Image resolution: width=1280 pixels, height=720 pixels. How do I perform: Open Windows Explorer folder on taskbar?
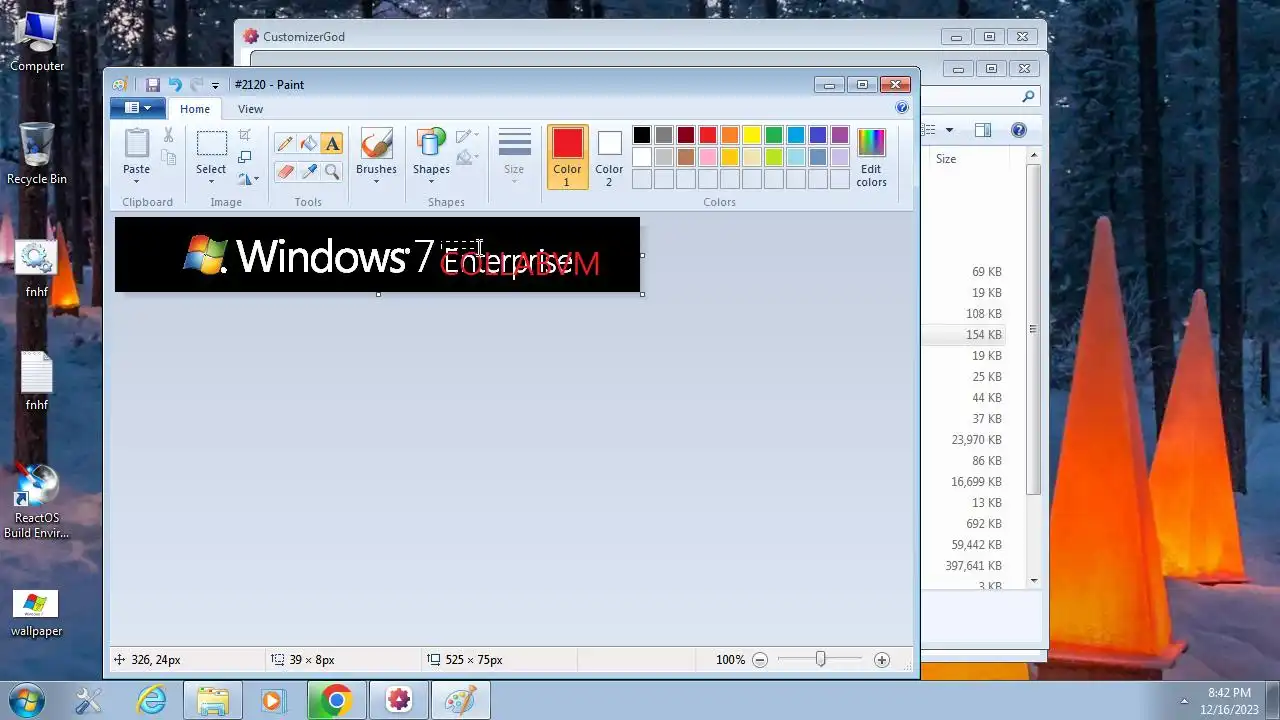[212, 701]
